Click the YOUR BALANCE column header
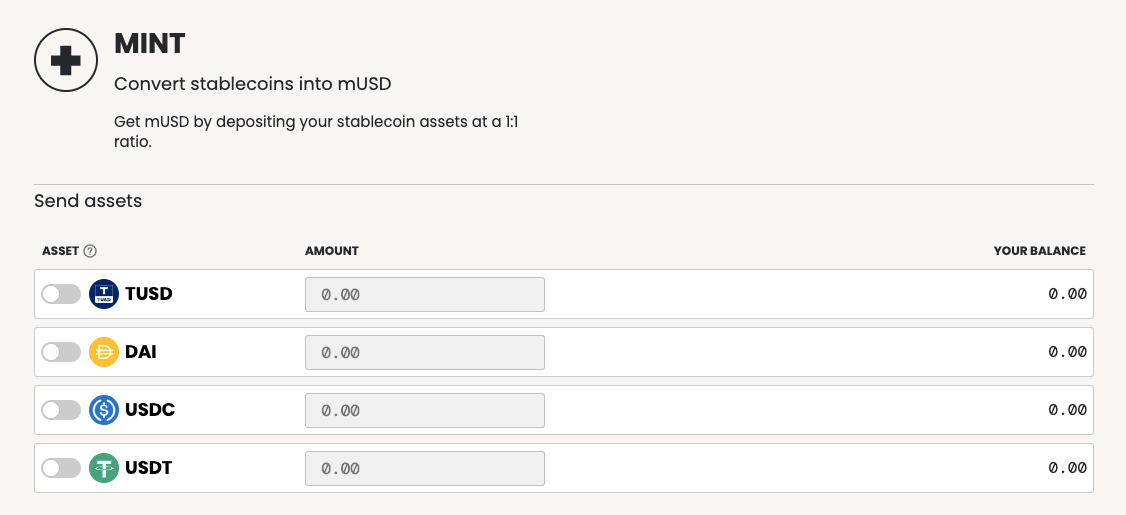Screen dimensions: 1126x515 tap(1039, 251)
